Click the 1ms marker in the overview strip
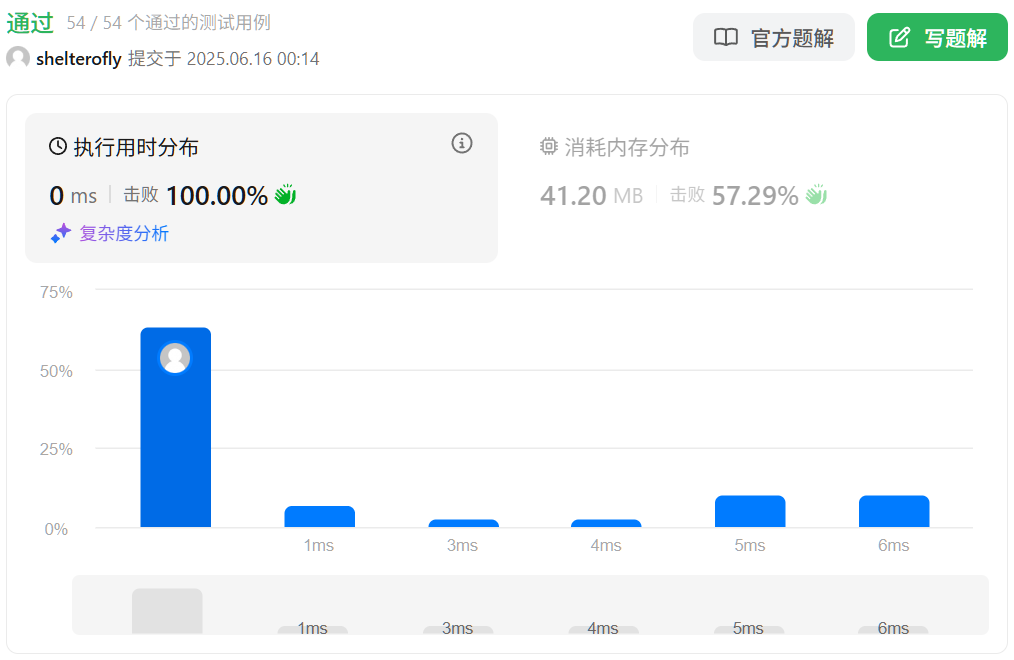 pyautogui.click(x=312, y=629)
